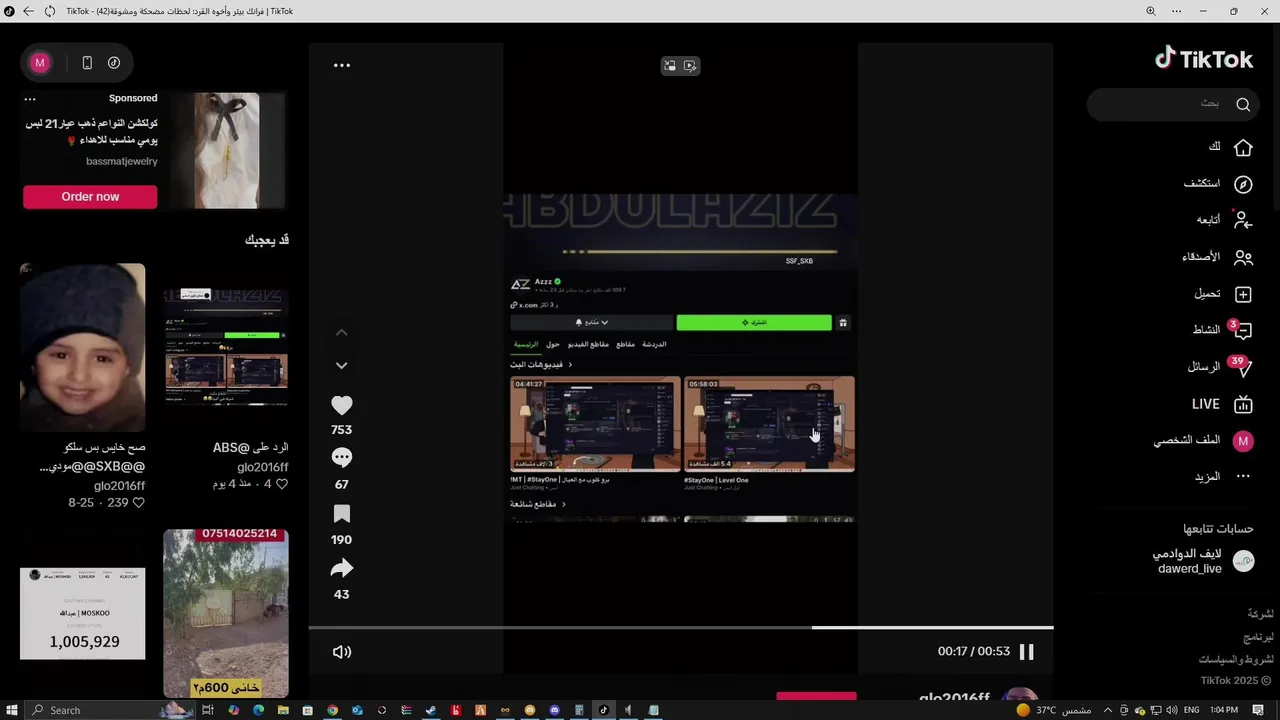Click the 1:04 PM clock
This screenshot has width=1280, height=720.
1224,710
